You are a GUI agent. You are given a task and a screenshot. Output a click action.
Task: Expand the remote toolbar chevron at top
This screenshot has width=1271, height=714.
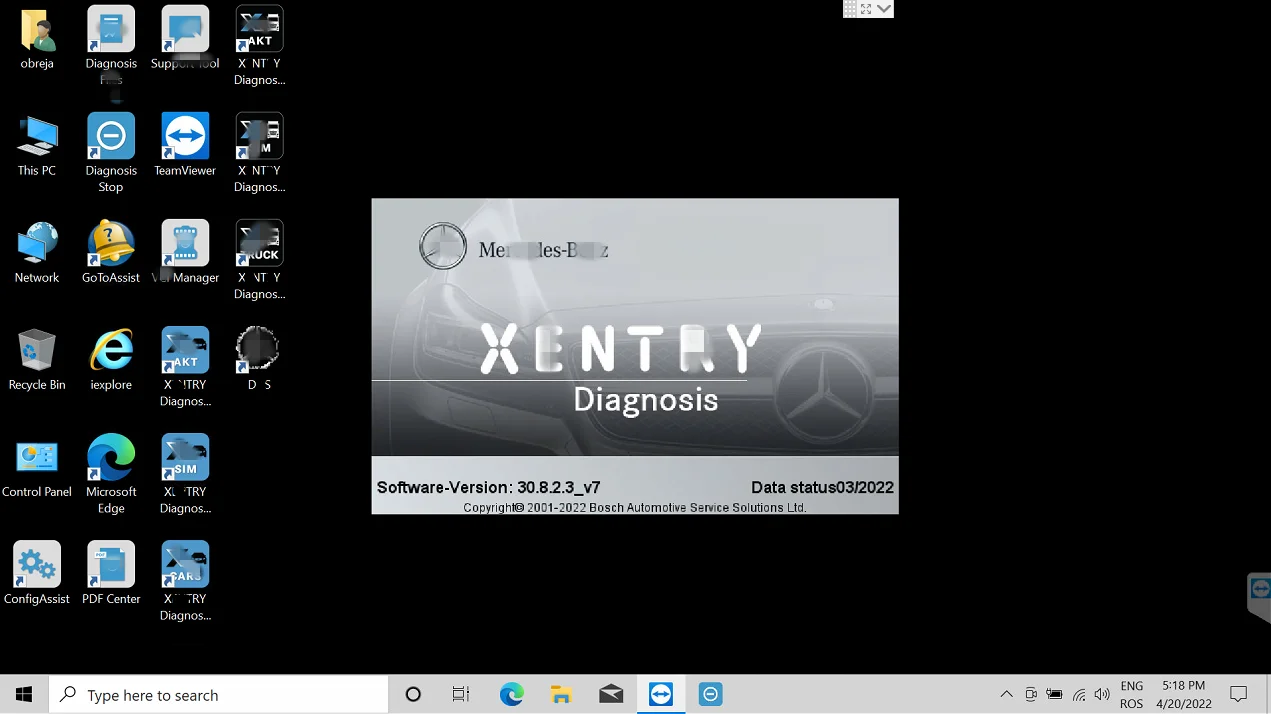point(884,8)
